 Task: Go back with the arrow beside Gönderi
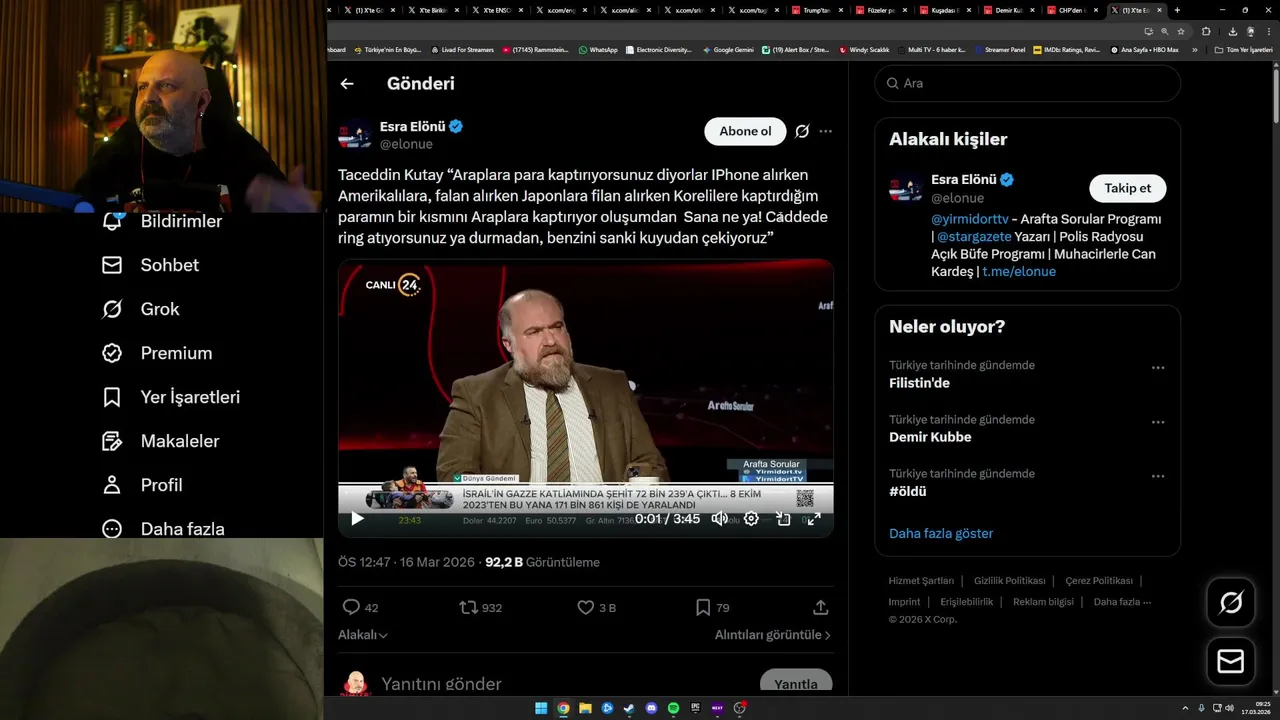347,84
